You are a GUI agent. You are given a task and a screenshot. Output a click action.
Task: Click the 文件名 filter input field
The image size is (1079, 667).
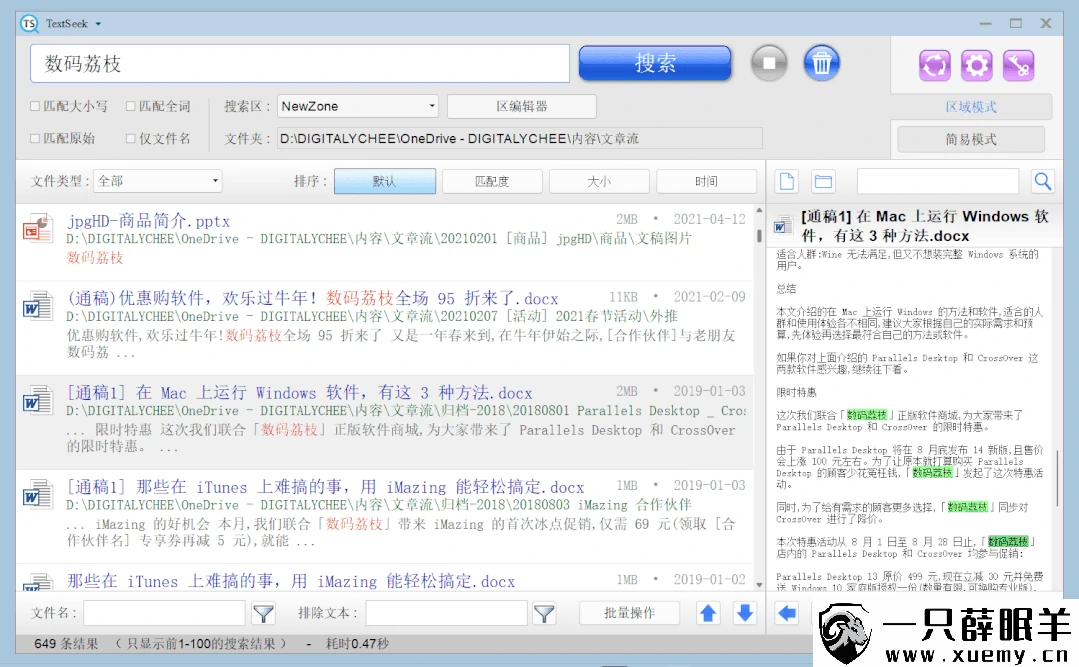pyautogui.click(x=164, y=613)
